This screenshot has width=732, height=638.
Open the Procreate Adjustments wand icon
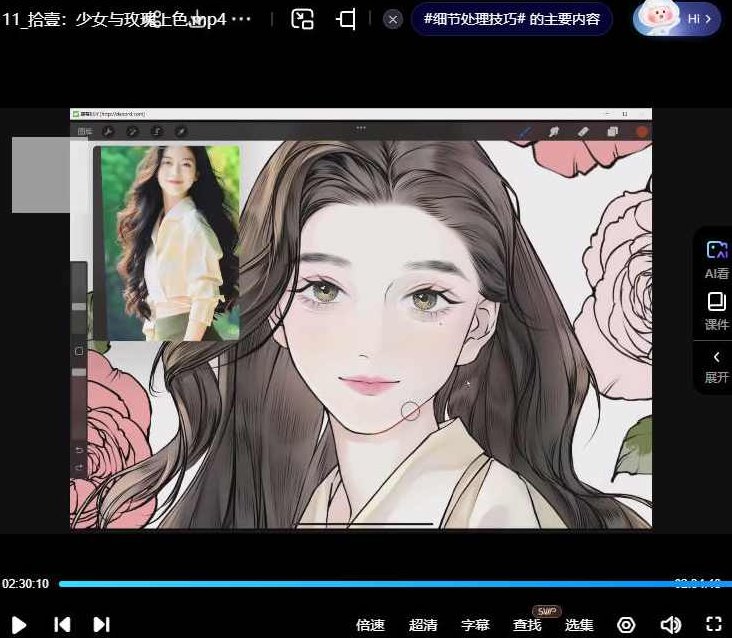(x=132, y=132)
